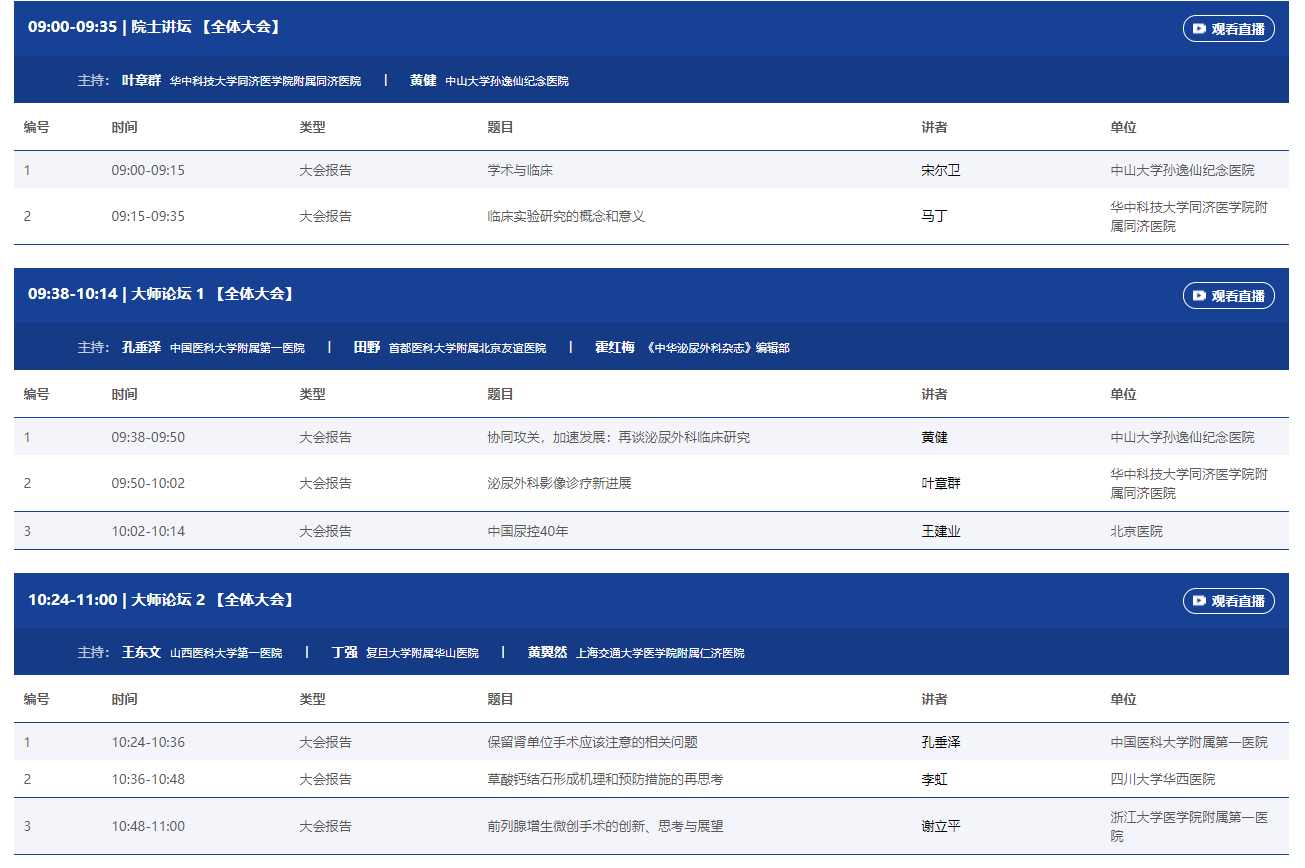This screenshot has width=1305, height=868.
Task: Click time cell 09:38-09:50
Action: [148, 437]
